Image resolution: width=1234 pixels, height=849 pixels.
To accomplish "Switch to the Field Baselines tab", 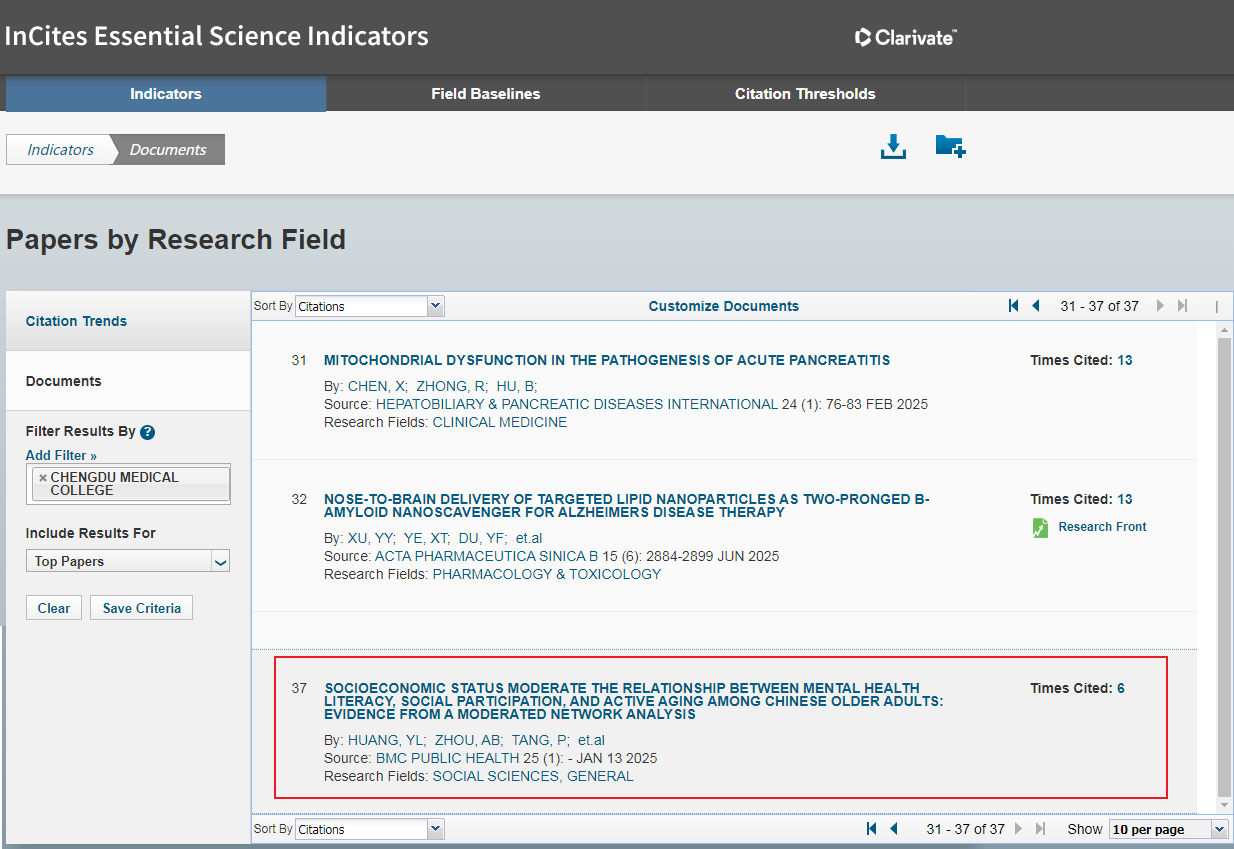I will tap(485, 94).
